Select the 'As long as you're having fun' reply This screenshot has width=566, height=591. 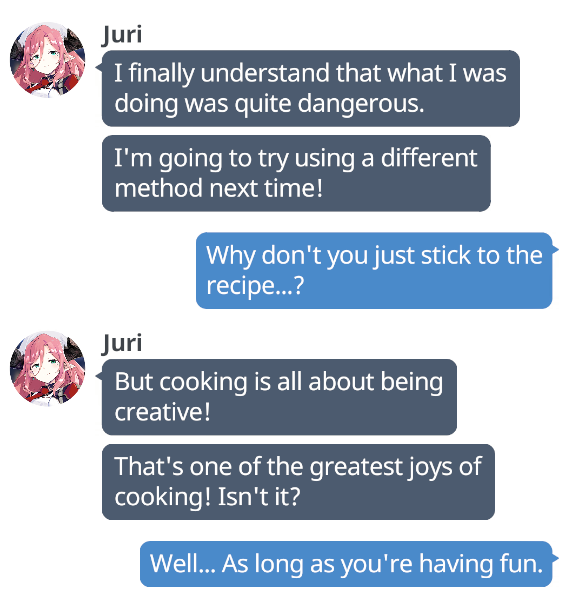pos(346,564)
